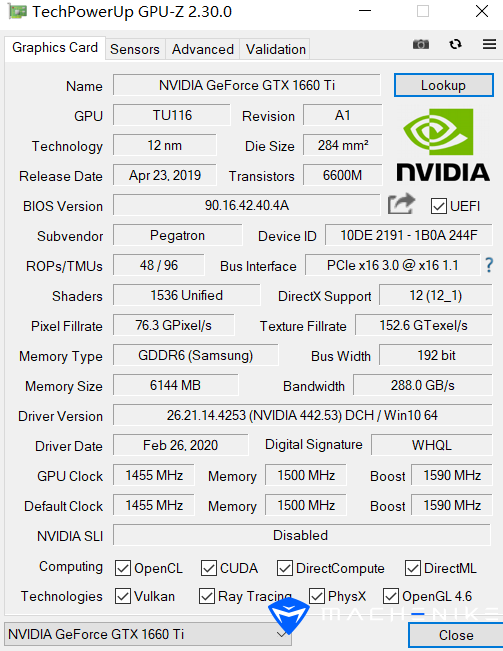Open the Validation tab
The width and height of the screenshot is (503, 651).
coord(276,49)
